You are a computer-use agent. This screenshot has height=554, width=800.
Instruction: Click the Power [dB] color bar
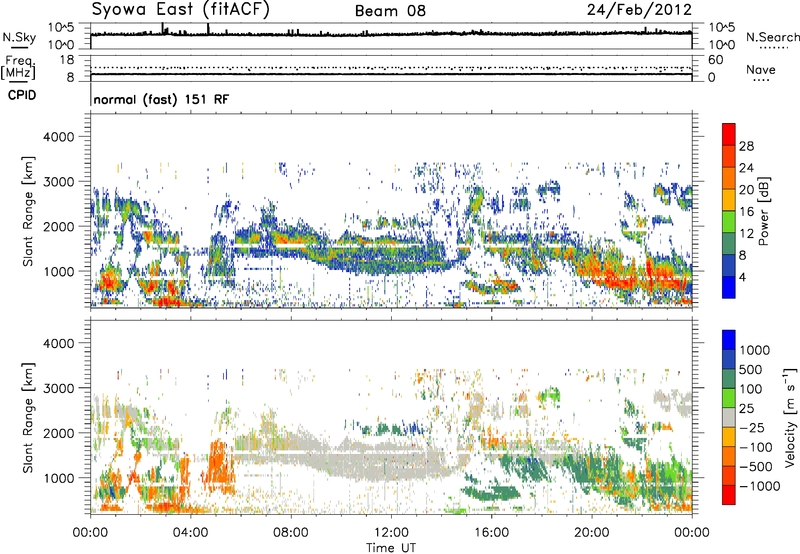pos(729,211)
